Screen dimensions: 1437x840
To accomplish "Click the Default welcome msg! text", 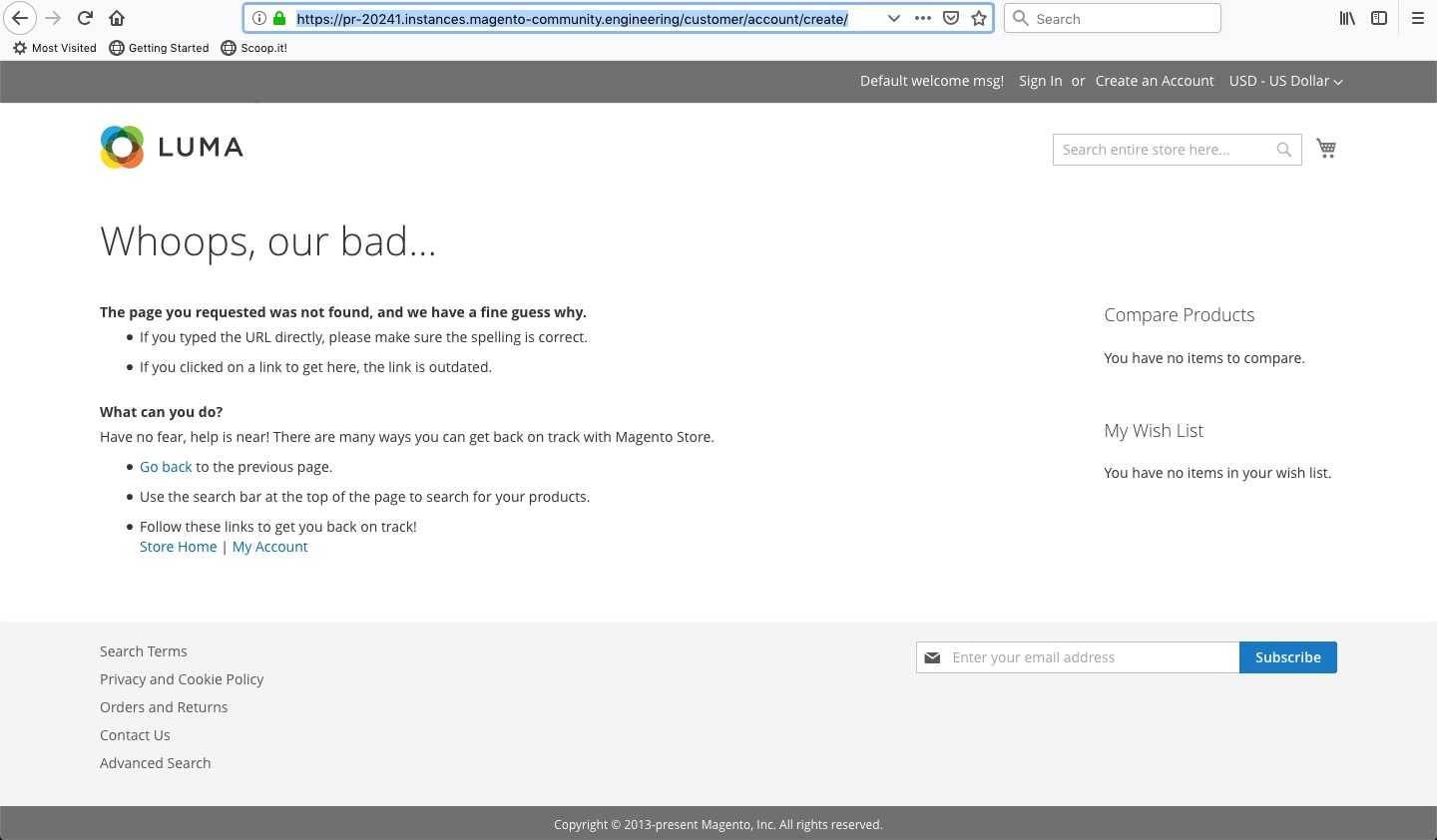I will point(932,81).
